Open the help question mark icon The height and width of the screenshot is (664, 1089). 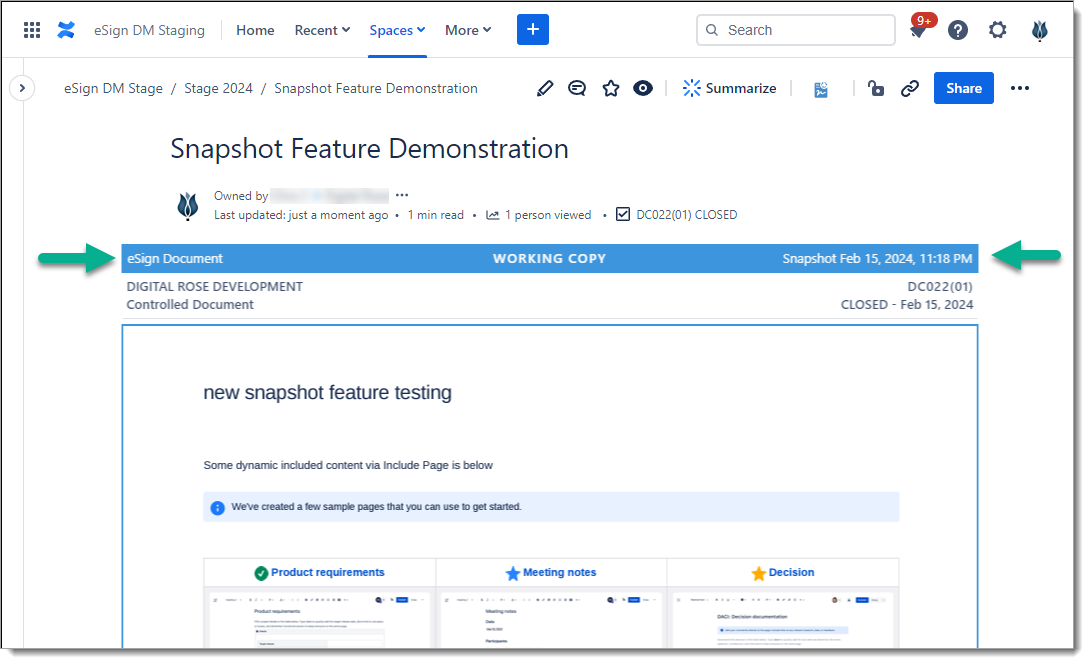tap(958, 30)
